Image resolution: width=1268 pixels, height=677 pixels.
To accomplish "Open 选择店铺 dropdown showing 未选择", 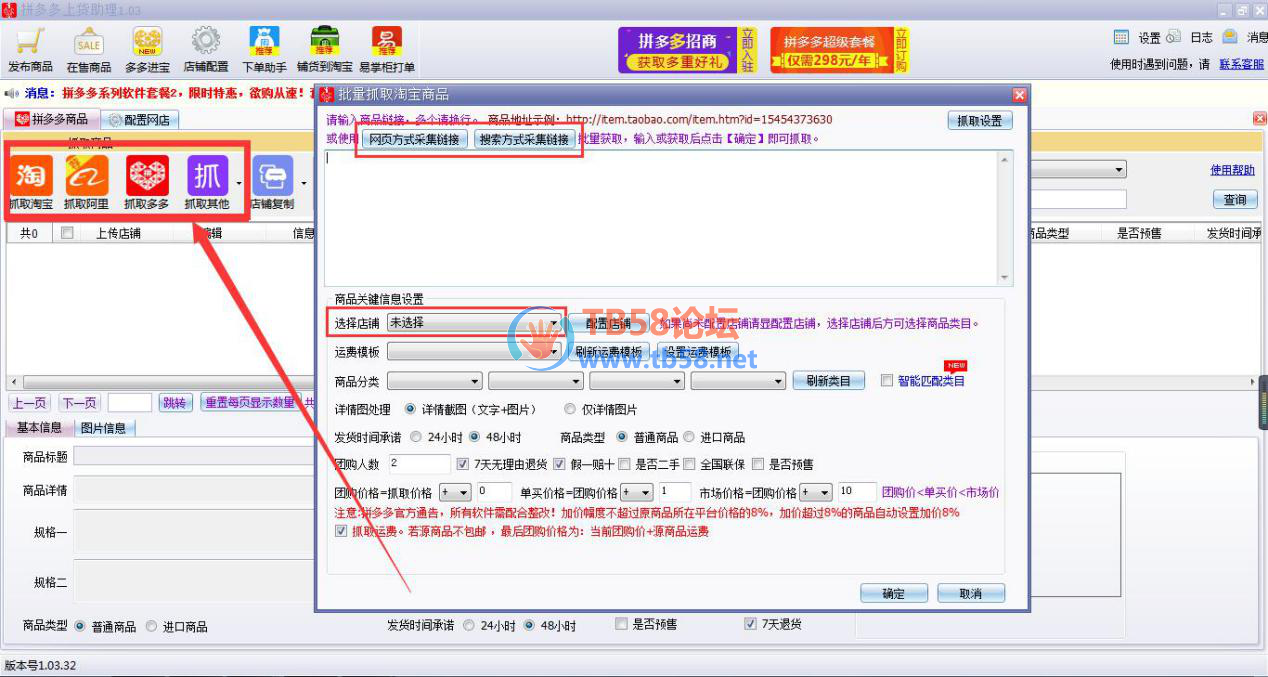I will (x=474, y=324).
